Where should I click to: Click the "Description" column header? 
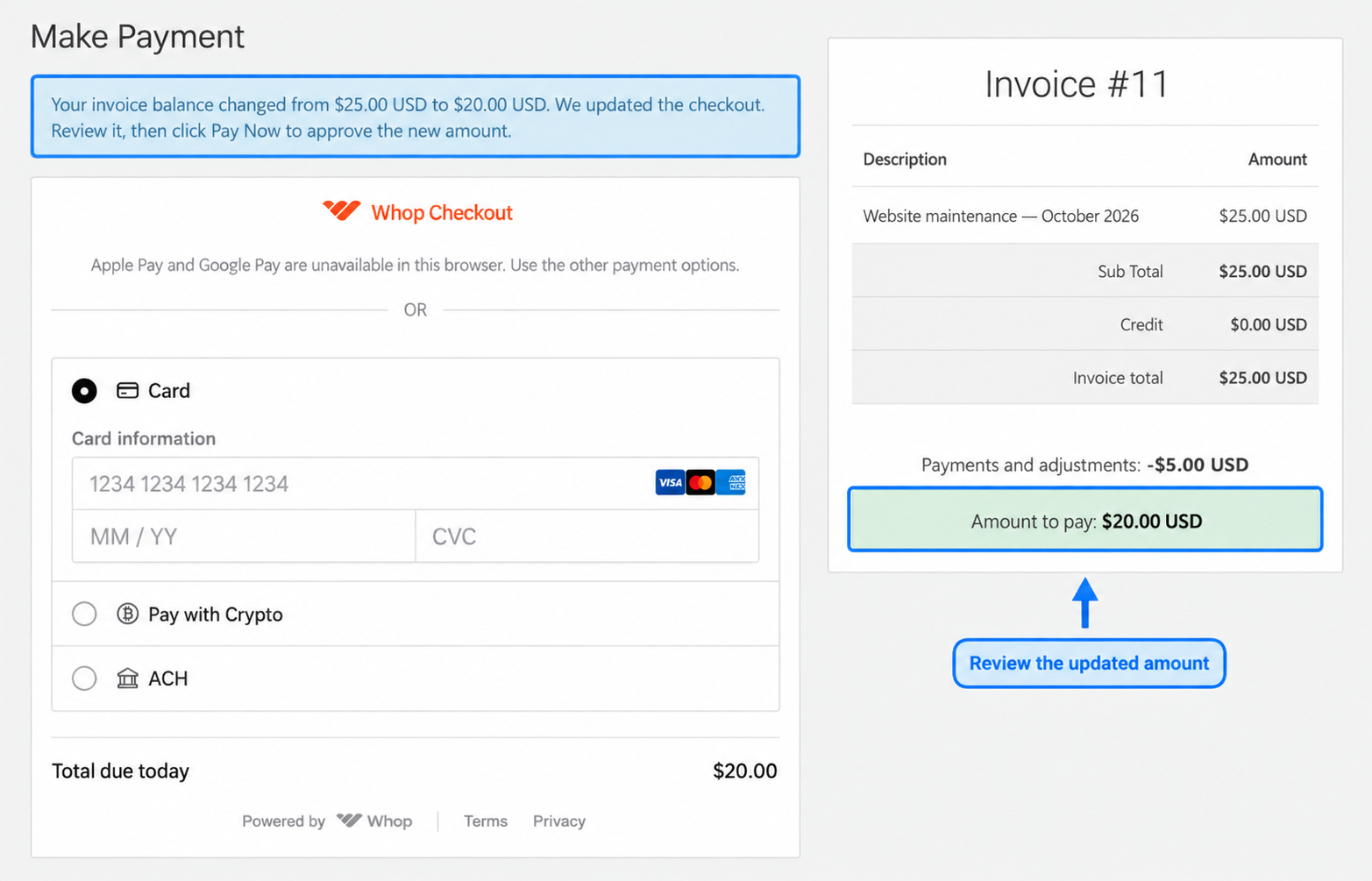pyautogui.click(x=905, y=159)
